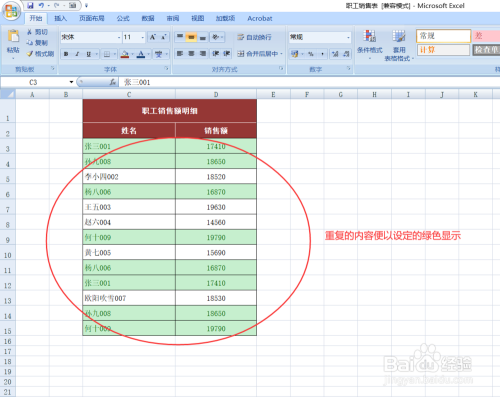Image resolution: width=500 pixels, height=397 pixels.
Task: Select the Format Painter (格式刷) brush
Action: [40, 53]
